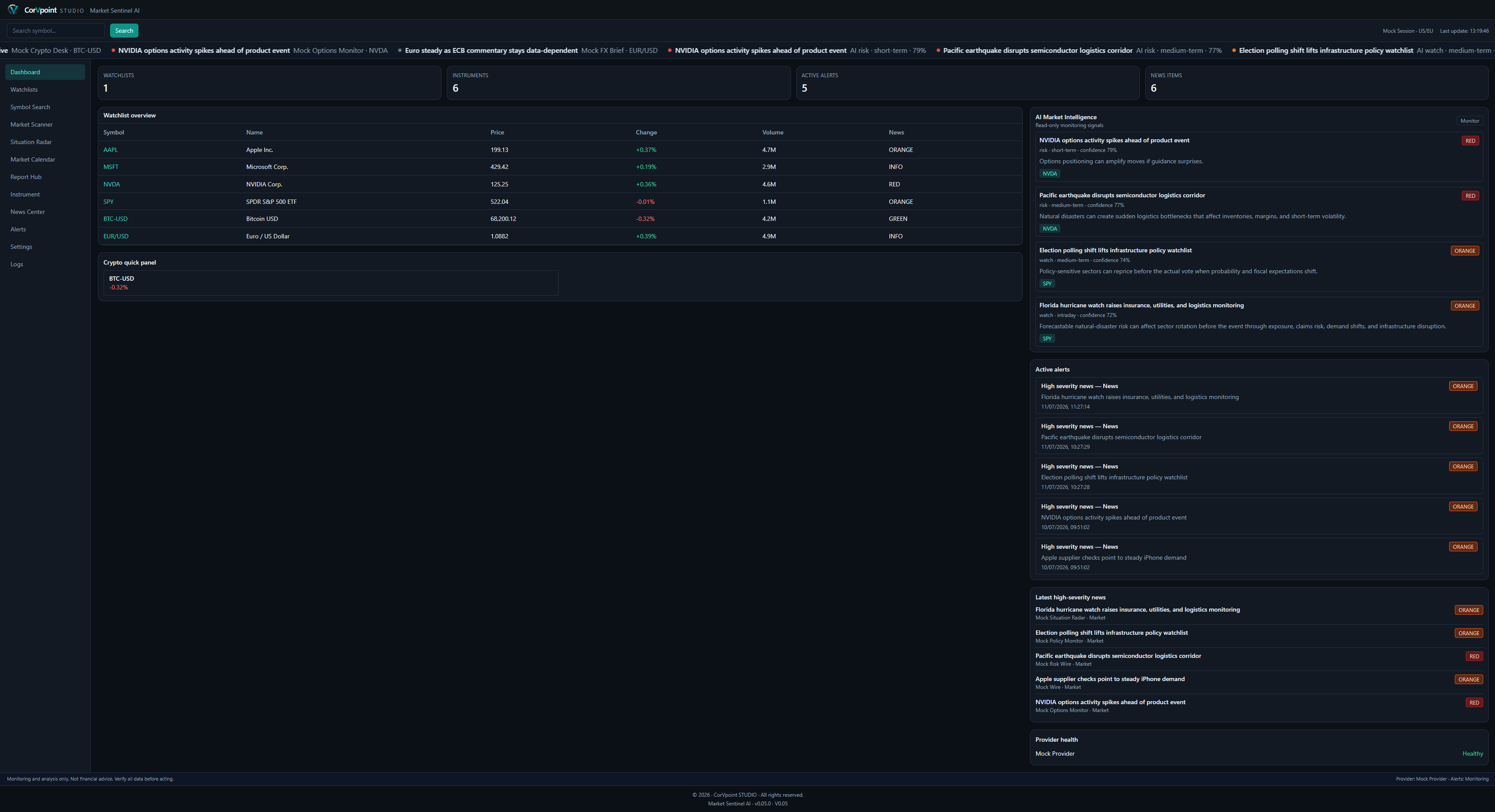Open the Instrument page
The height and width of the screenshot is (812, 1495).
tap(45, 194)
